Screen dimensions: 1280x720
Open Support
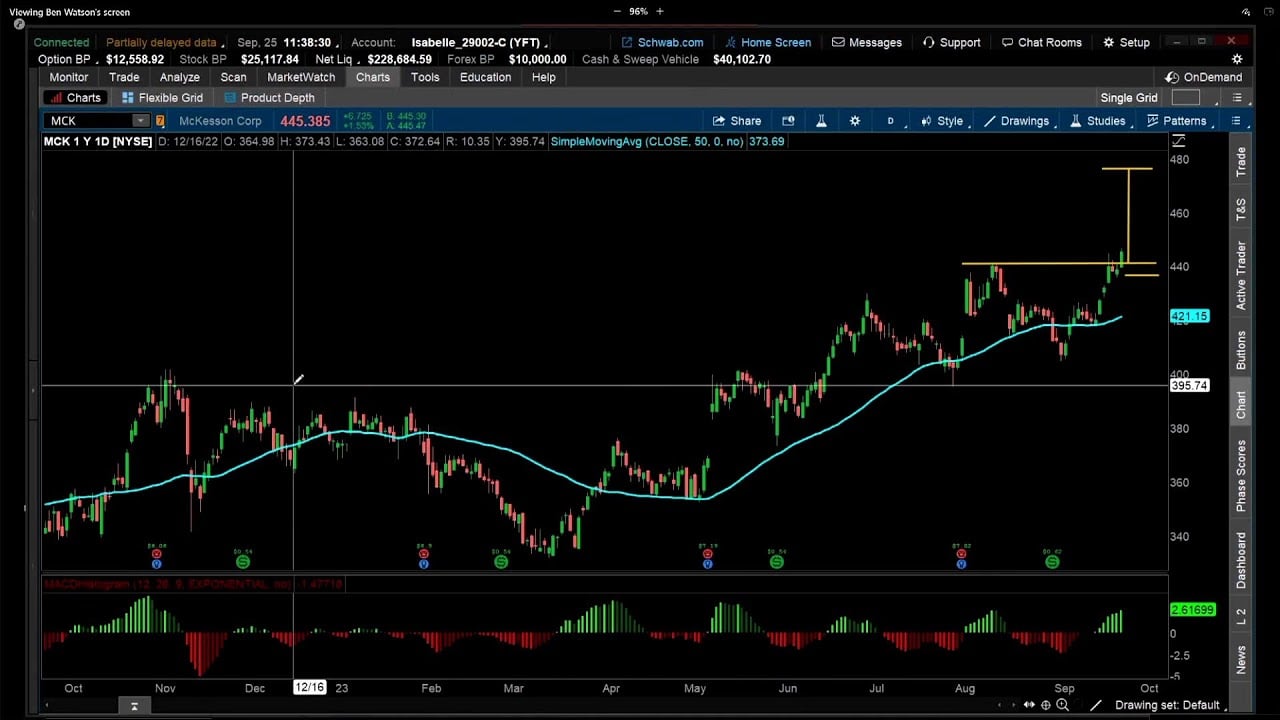[951, 42]
